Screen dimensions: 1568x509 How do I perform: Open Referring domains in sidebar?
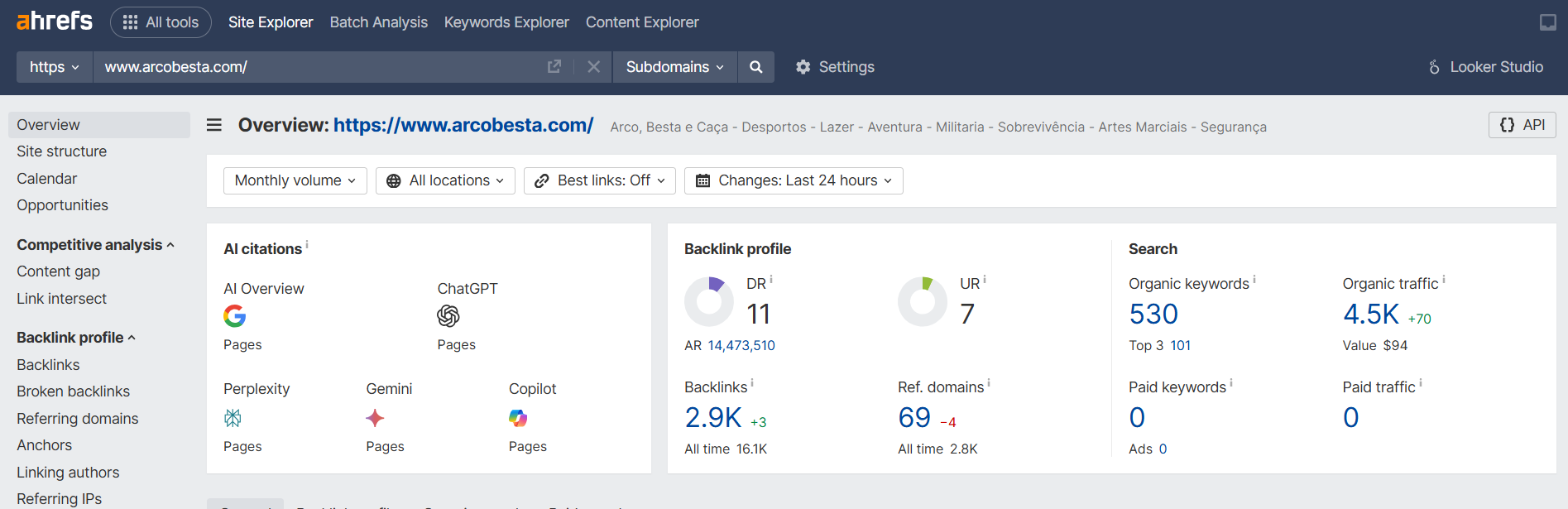[78, 419]
